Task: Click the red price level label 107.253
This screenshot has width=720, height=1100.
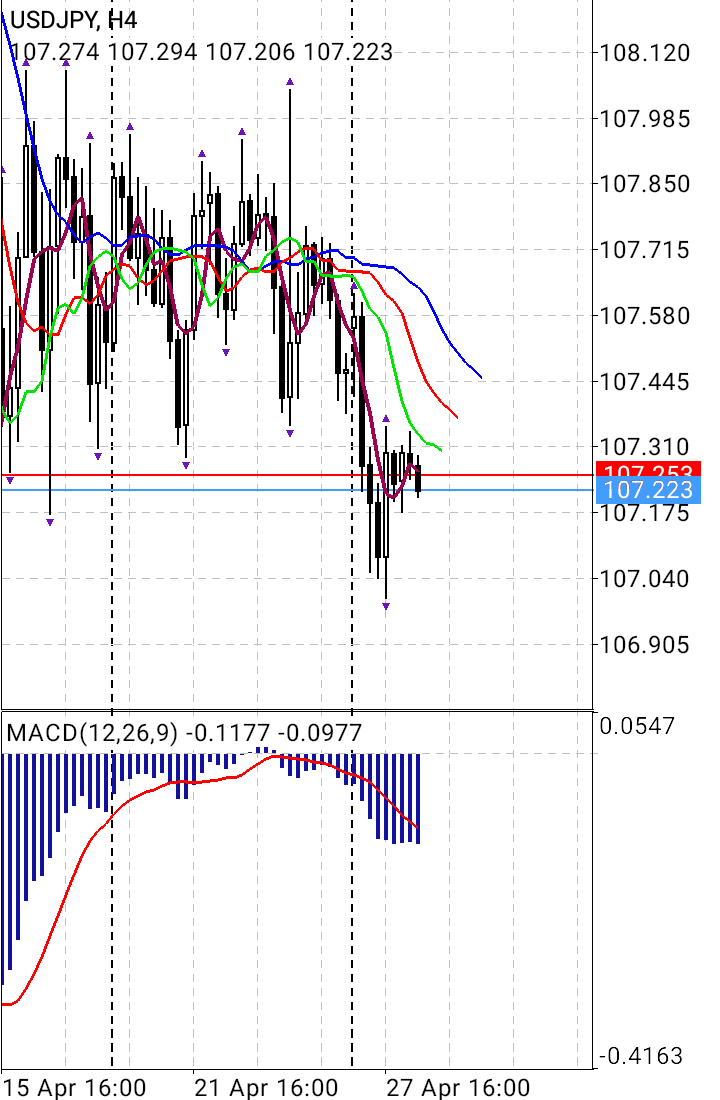Action: click(648, 469)
